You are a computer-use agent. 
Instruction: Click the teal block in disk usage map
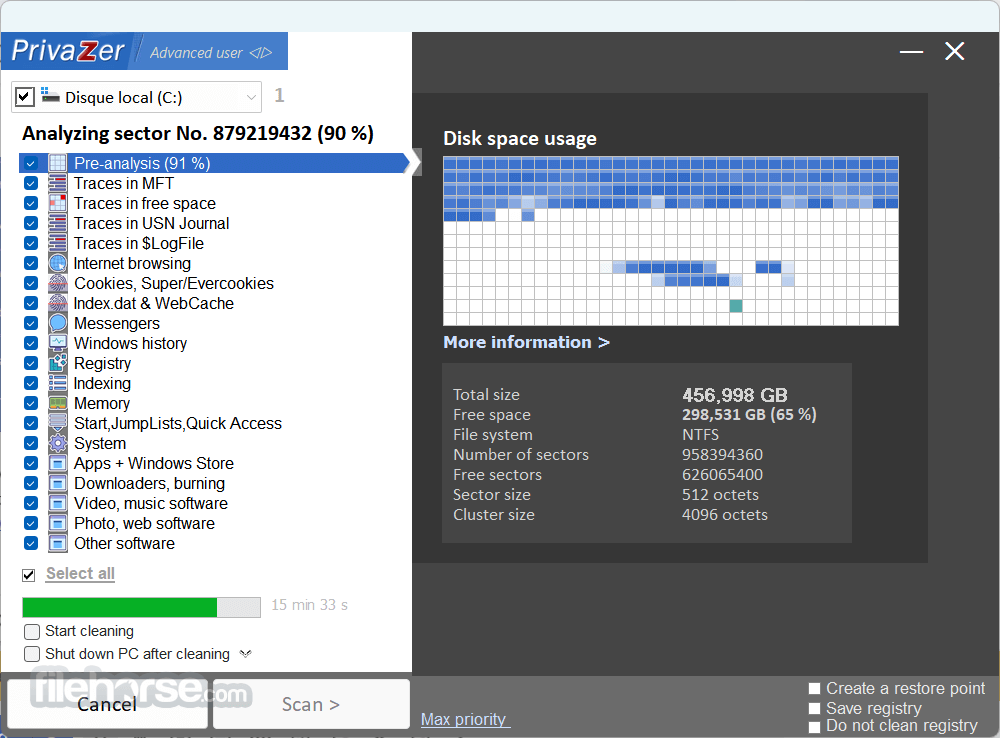[736, 306]
